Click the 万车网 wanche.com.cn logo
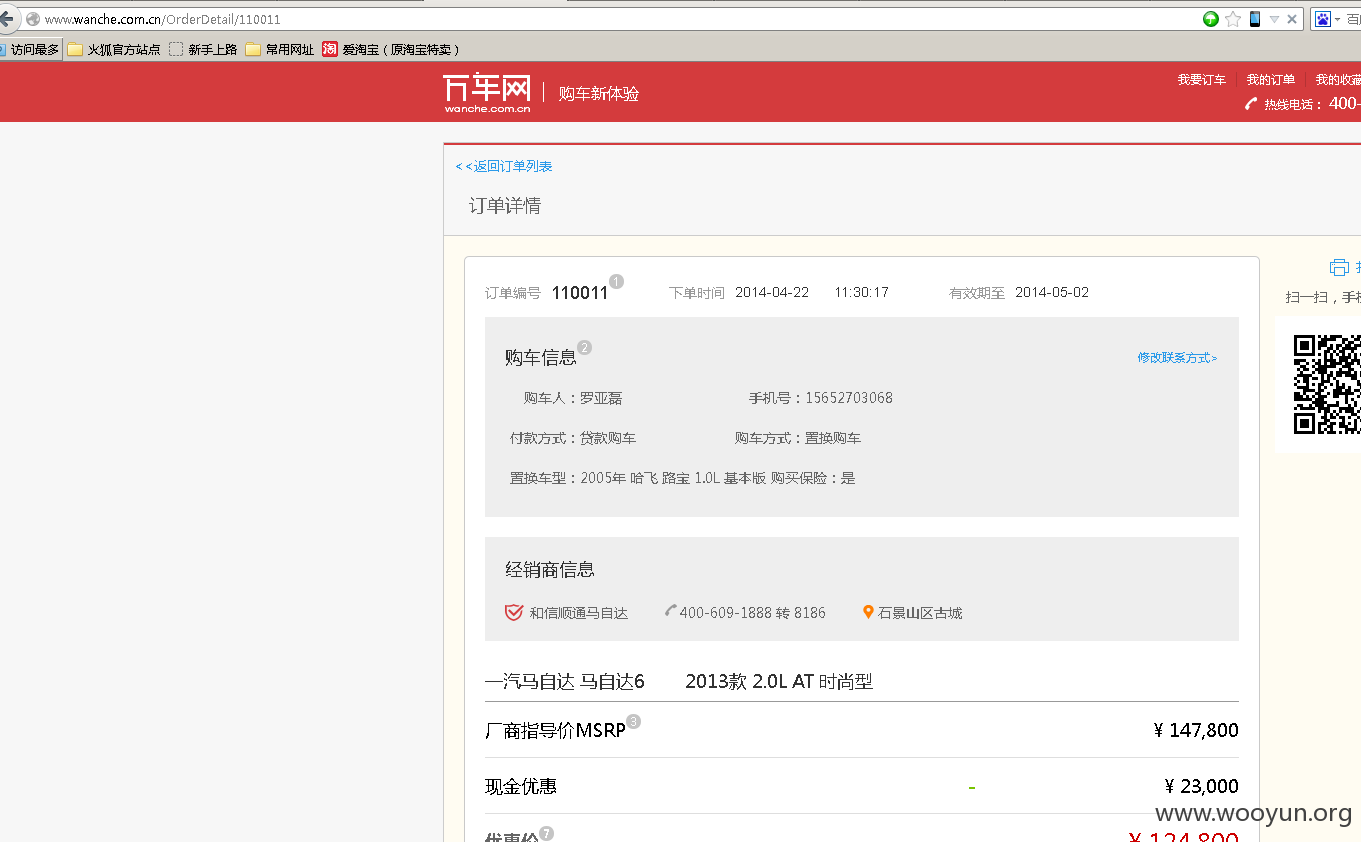1361x842 pixels. [487, 93]
